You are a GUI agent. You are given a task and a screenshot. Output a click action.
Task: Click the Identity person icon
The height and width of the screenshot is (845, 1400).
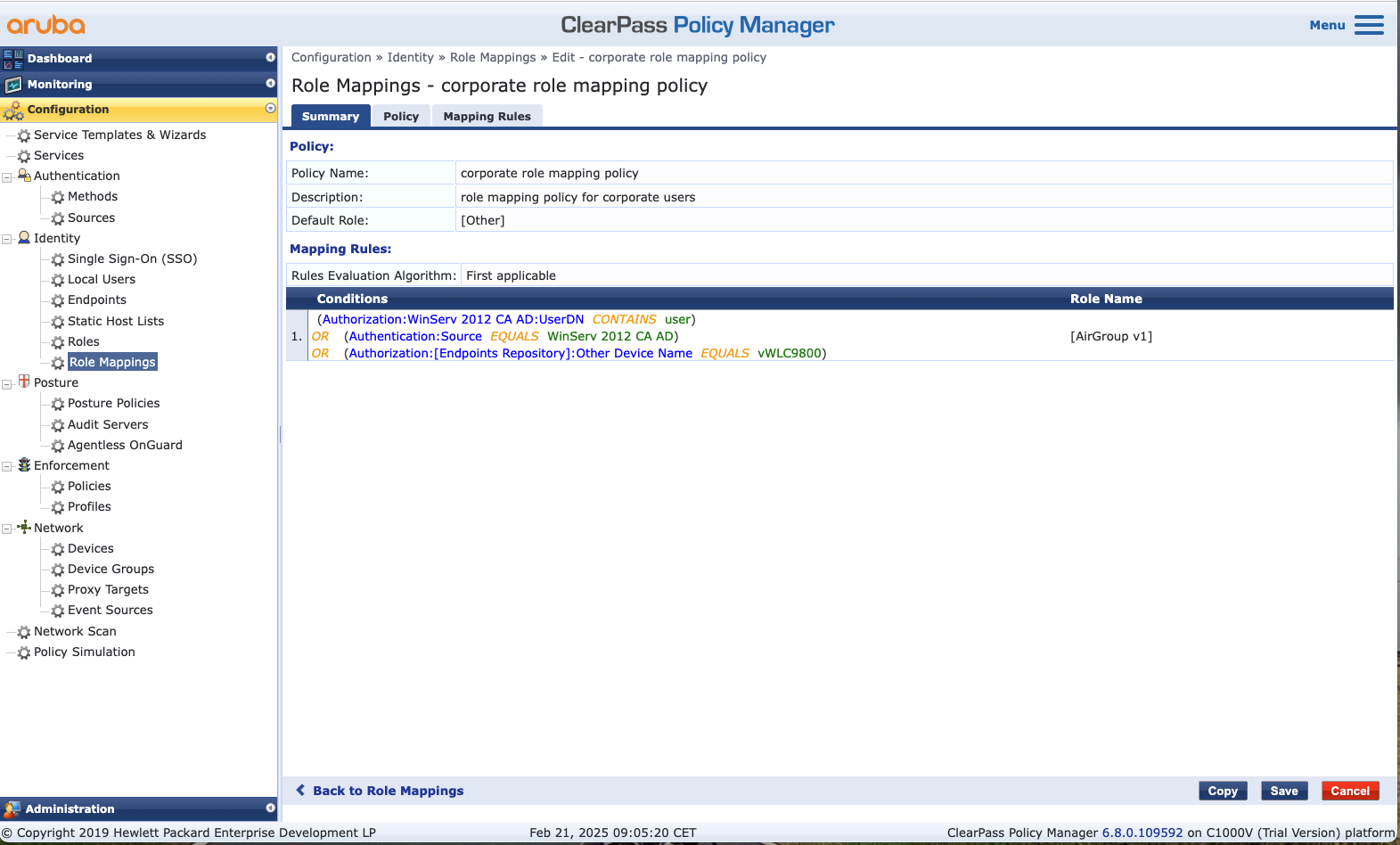point(24,238)
